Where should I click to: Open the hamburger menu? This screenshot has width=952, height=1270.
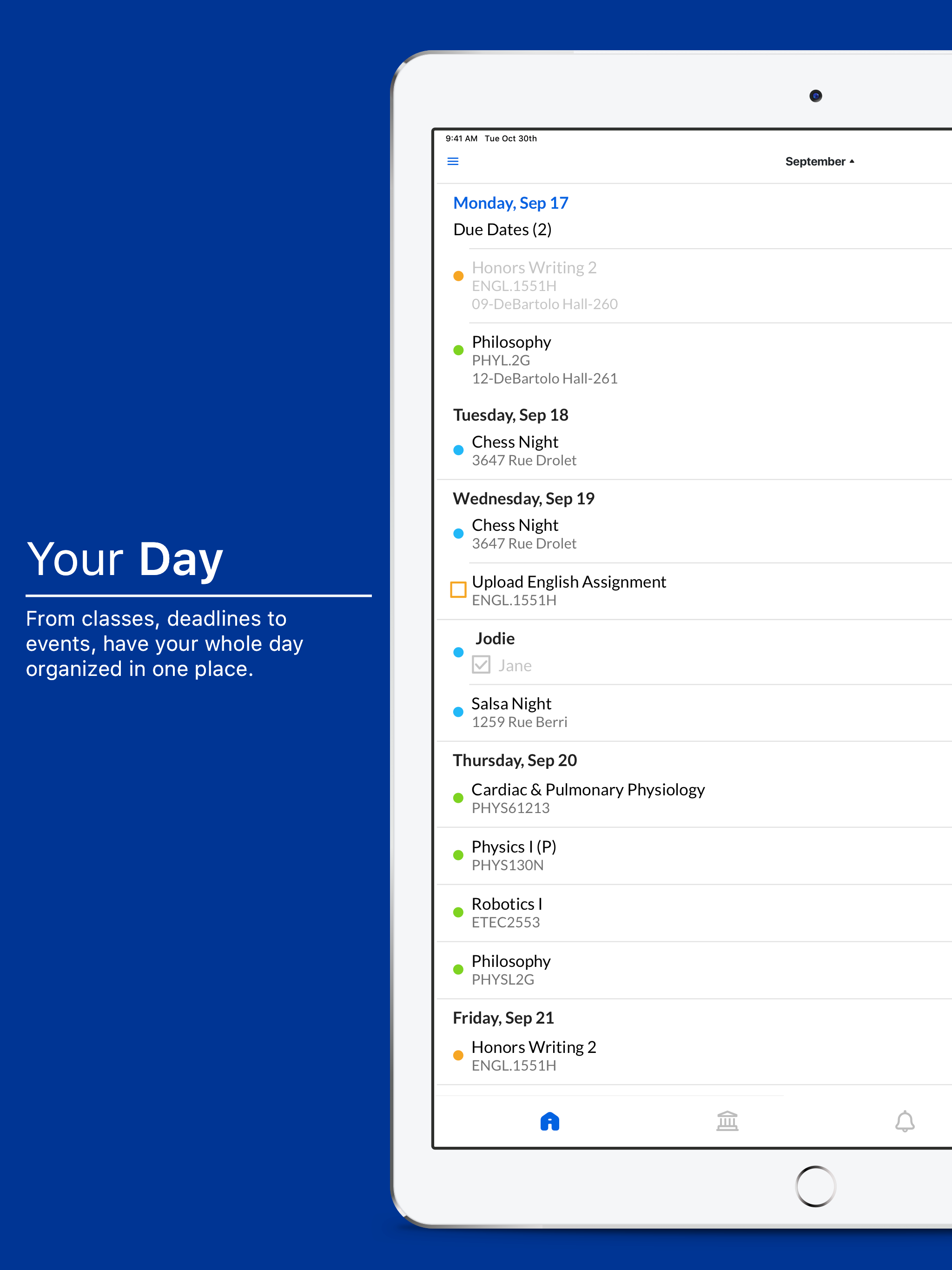pyautogui.click(x=452, y=161)
